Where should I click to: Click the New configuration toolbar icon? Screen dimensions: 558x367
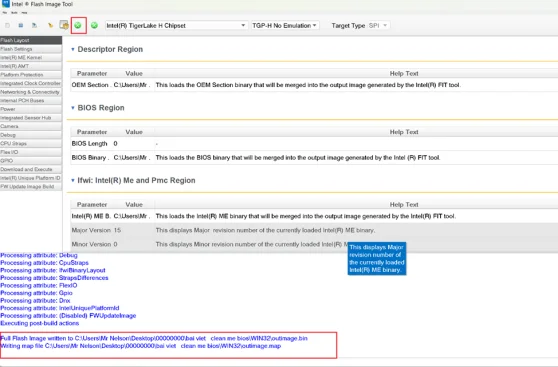[7, 25]
